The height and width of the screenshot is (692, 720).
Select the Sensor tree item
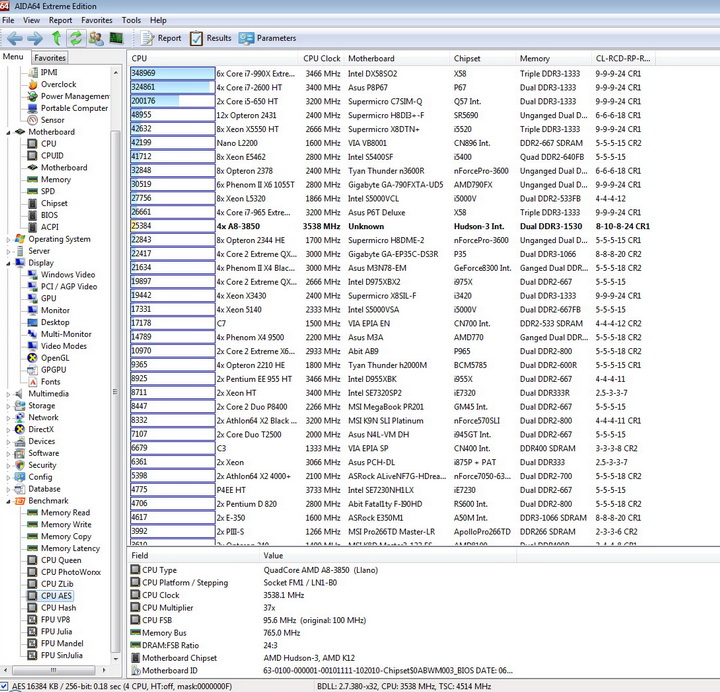(x=46, y=120)
